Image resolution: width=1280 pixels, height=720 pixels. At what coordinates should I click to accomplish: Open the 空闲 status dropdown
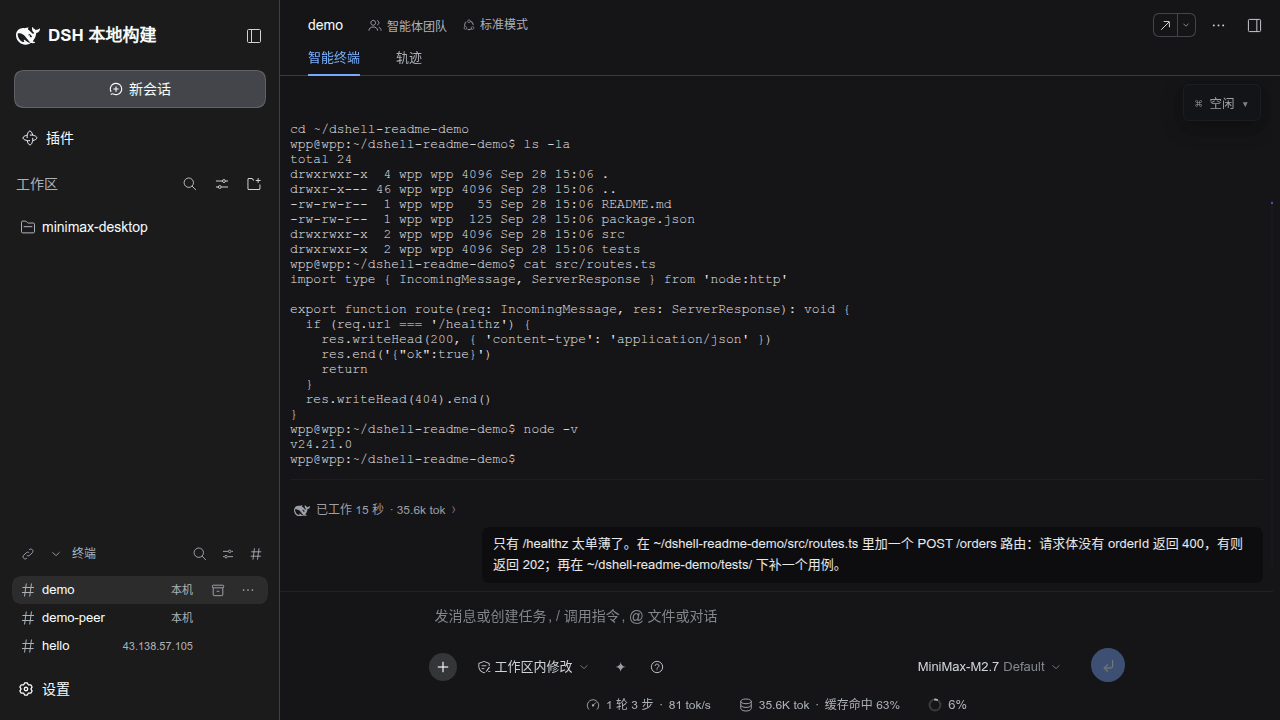pos(1222,103)
